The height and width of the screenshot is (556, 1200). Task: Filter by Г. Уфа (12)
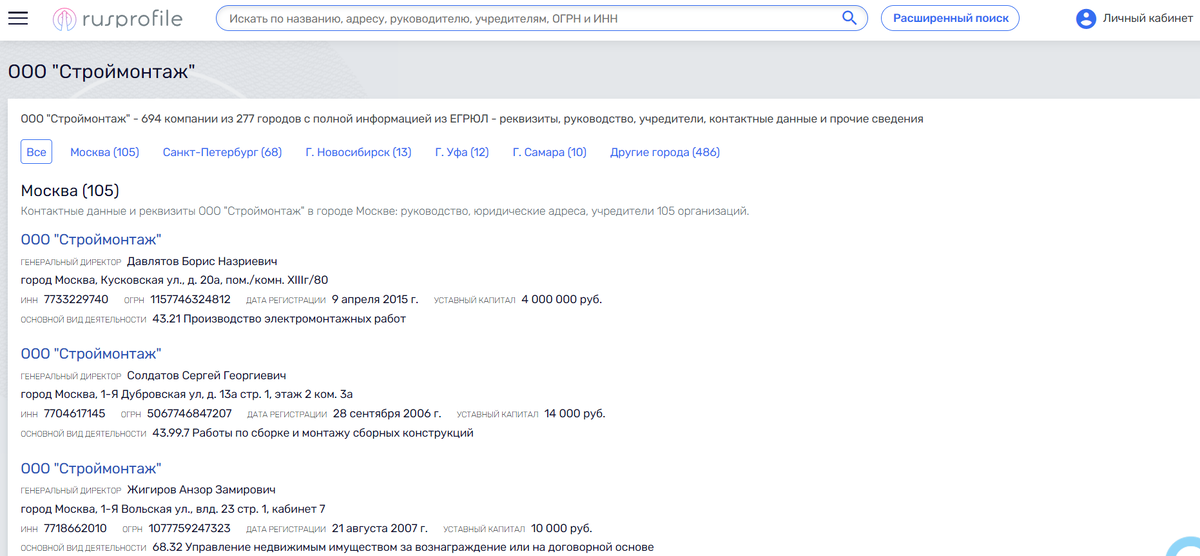click(462, 152)
